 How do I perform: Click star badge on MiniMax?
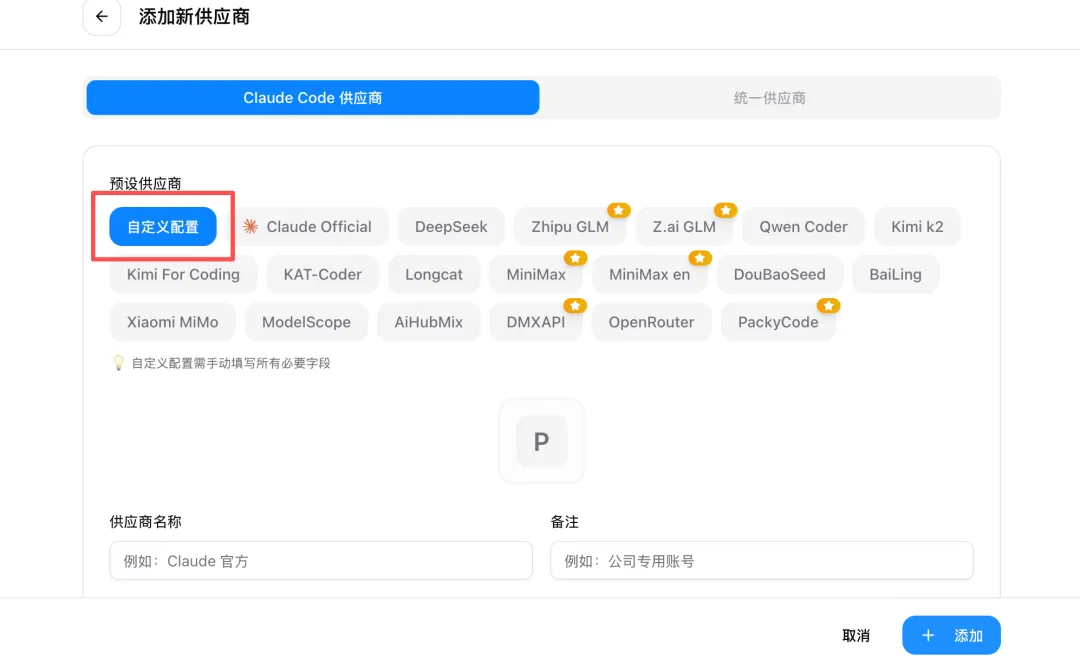point(575,258)
